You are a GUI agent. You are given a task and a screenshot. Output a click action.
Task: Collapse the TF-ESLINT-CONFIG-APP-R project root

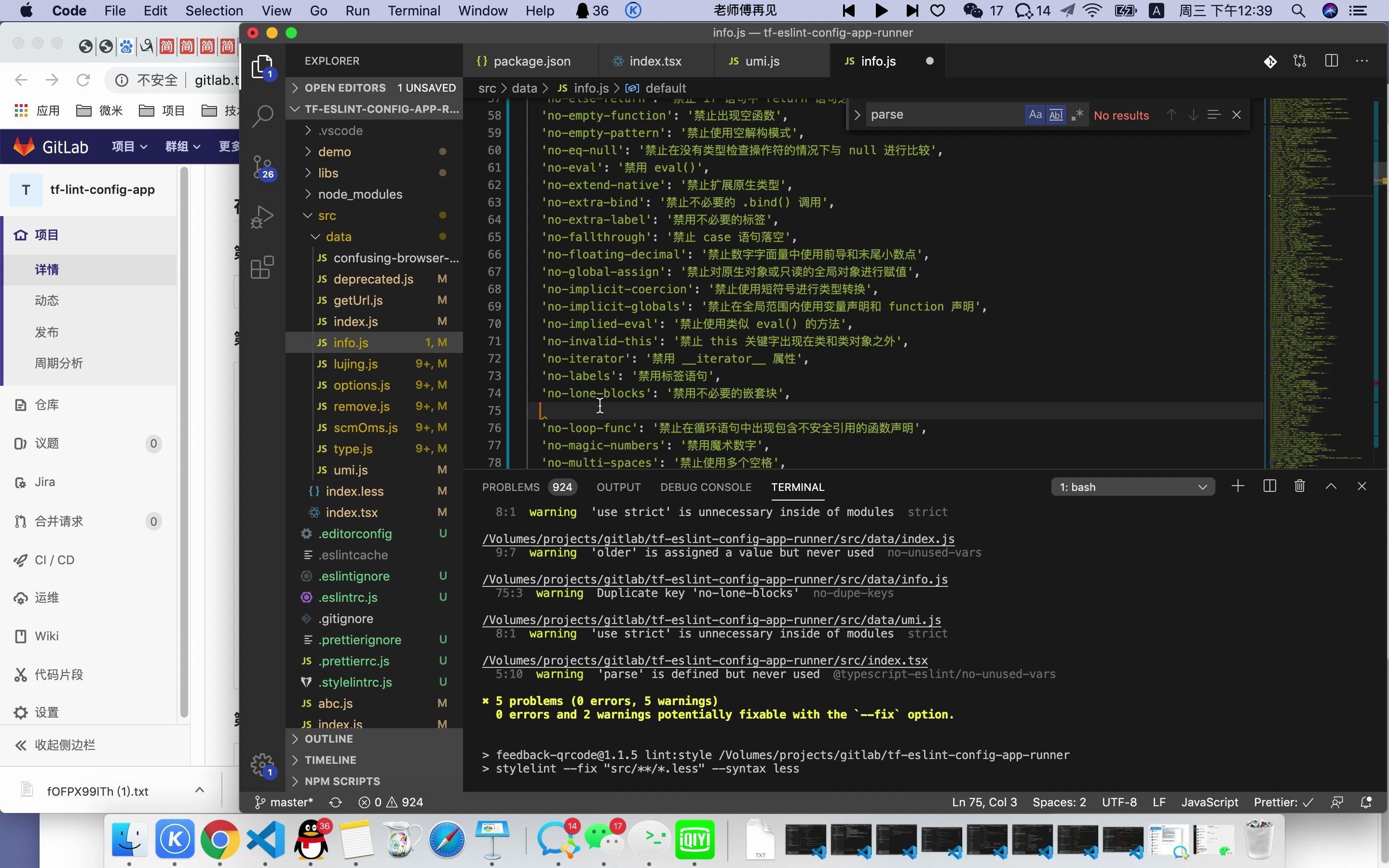point(374,109)
